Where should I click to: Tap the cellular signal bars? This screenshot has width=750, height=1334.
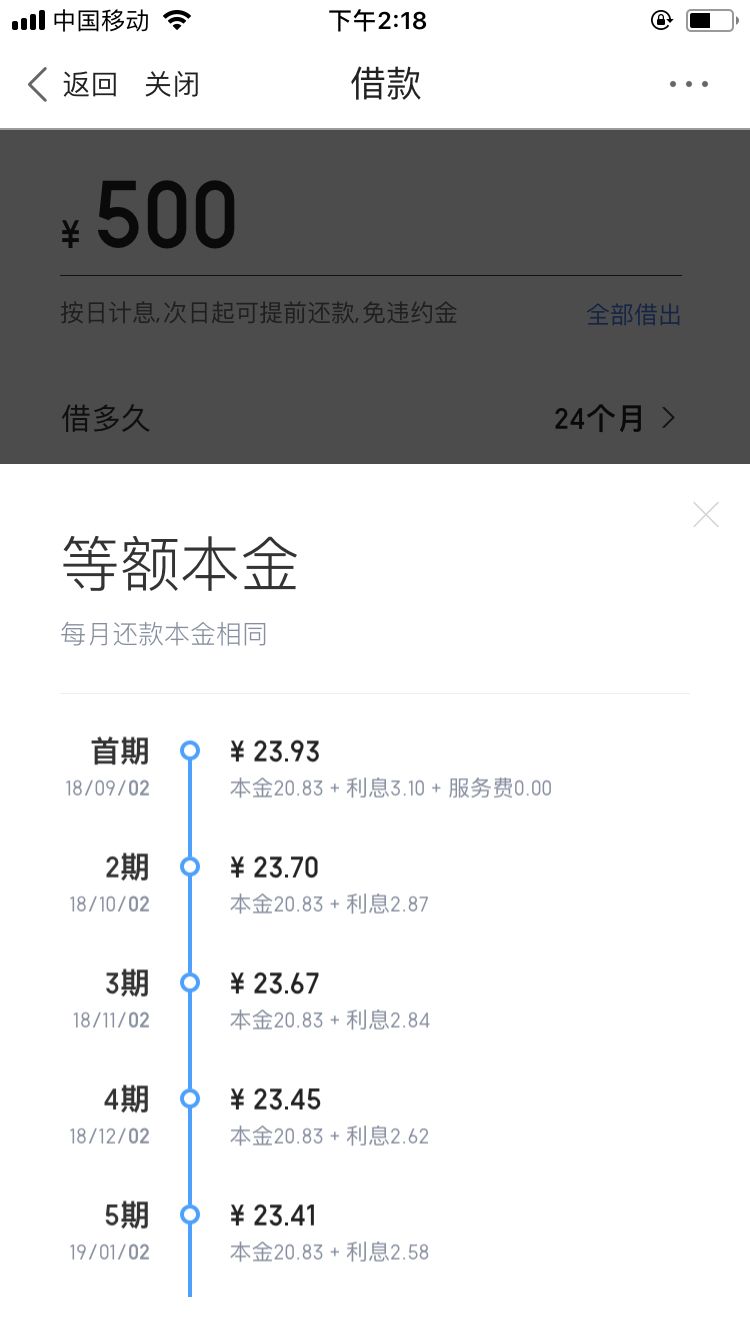click(x=28, y=20)
